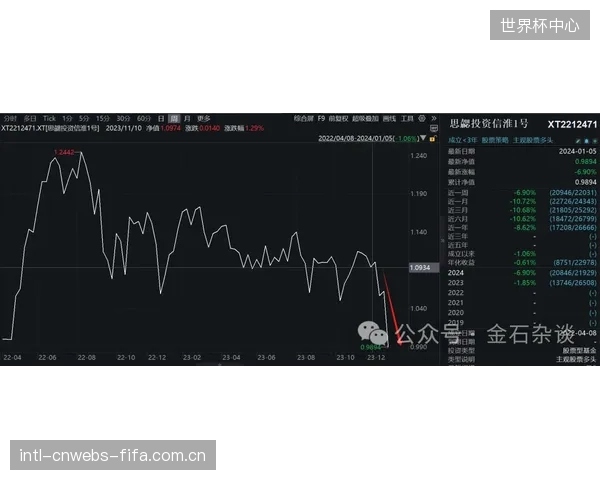The width and height of the screenshot is (600, 480).
Task: Expand more toolbar options with double chevron
Action: [x=434, y=118]
